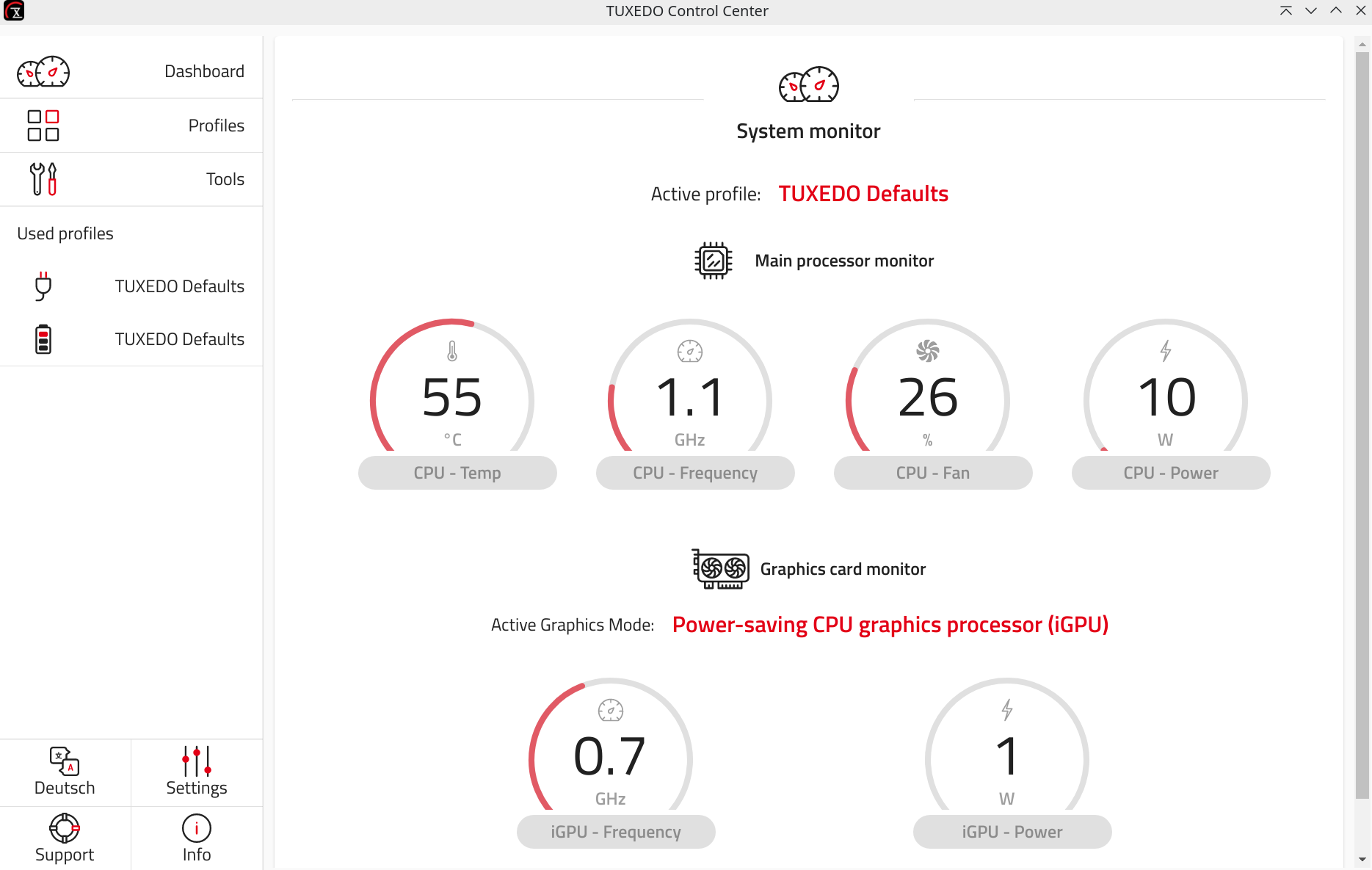Click the Used profiles heading
This screenshot has width=1372, height=870.
[65, 233]
